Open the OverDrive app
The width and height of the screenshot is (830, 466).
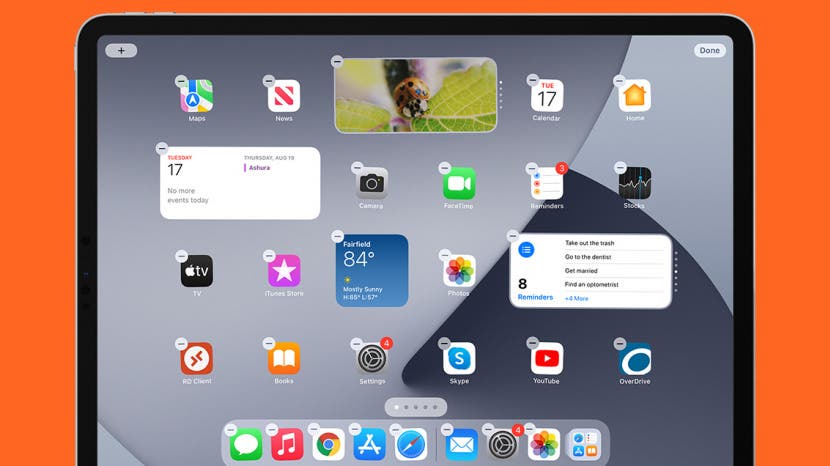coord(635,359)
